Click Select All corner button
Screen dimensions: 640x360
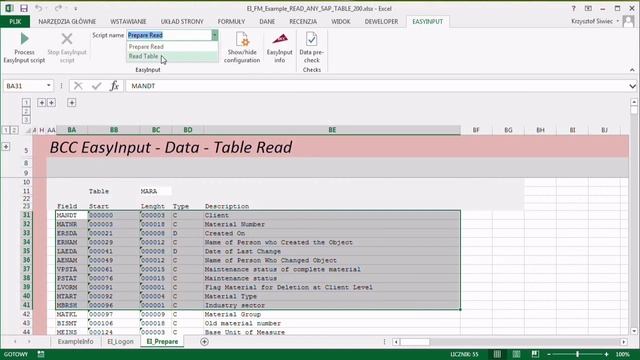[x=27, y=130]
